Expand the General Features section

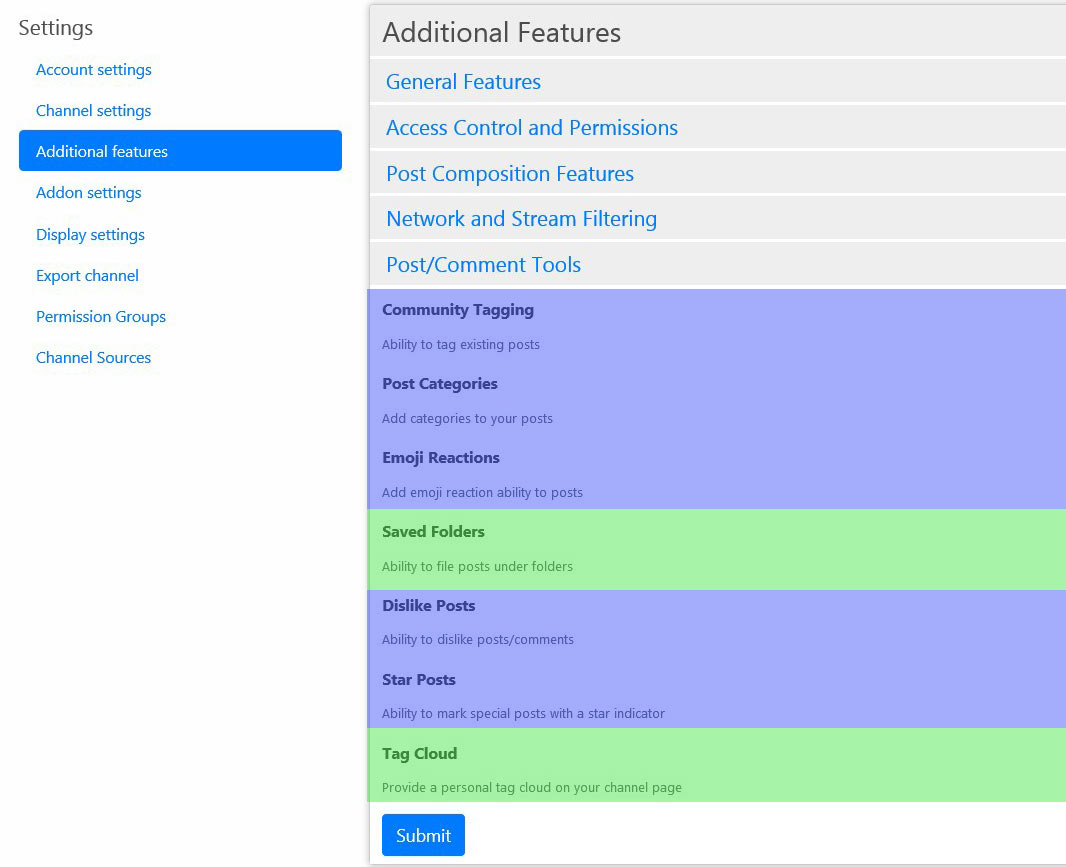(x=463, y=82)
